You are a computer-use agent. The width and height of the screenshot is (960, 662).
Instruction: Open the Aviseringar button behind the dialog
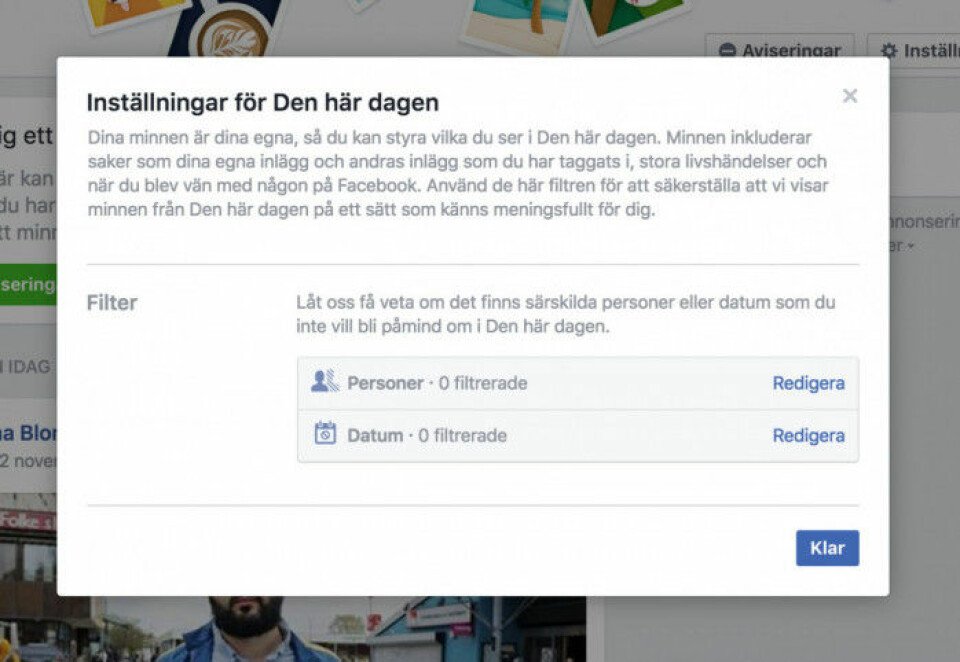click(779, 49)
